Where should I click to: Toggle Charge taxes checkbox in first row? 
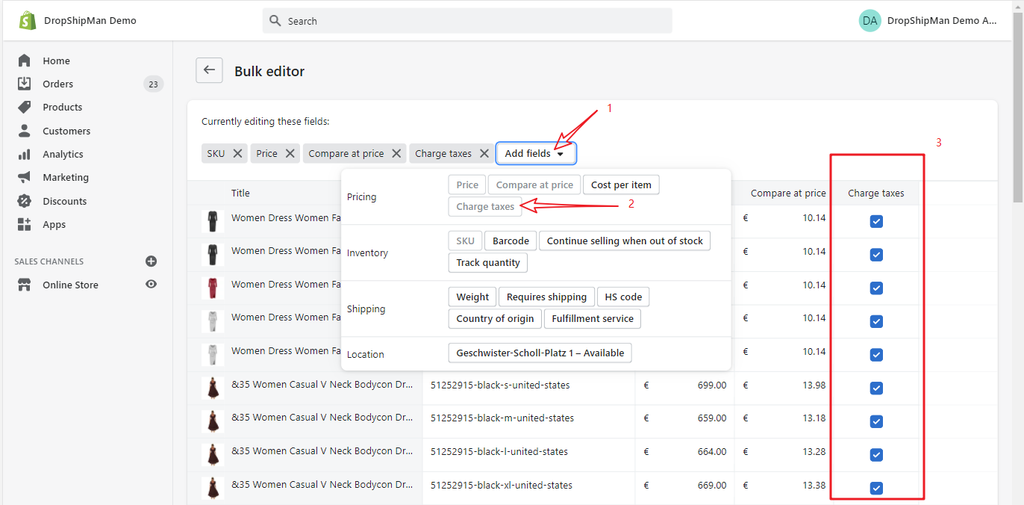[x=876, y=222]
